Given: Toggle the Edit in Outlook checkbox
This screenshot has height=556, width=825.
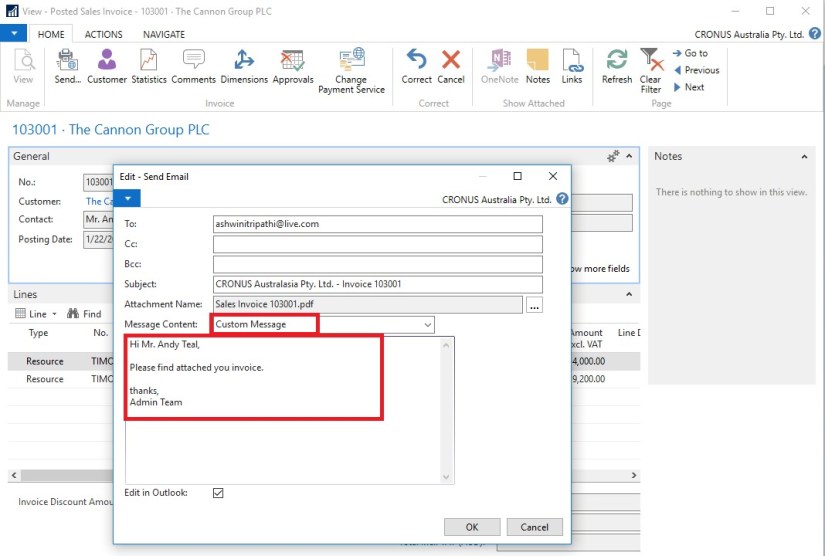Looking at the screenshot, I should [218, 493].
